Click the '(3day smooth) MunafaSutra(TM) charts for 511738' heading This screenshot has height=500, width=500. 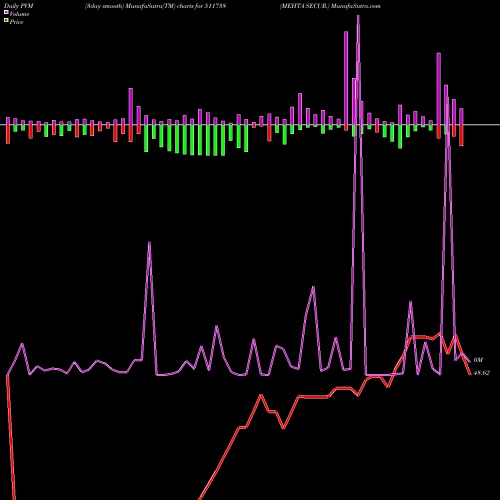[156, 6]
